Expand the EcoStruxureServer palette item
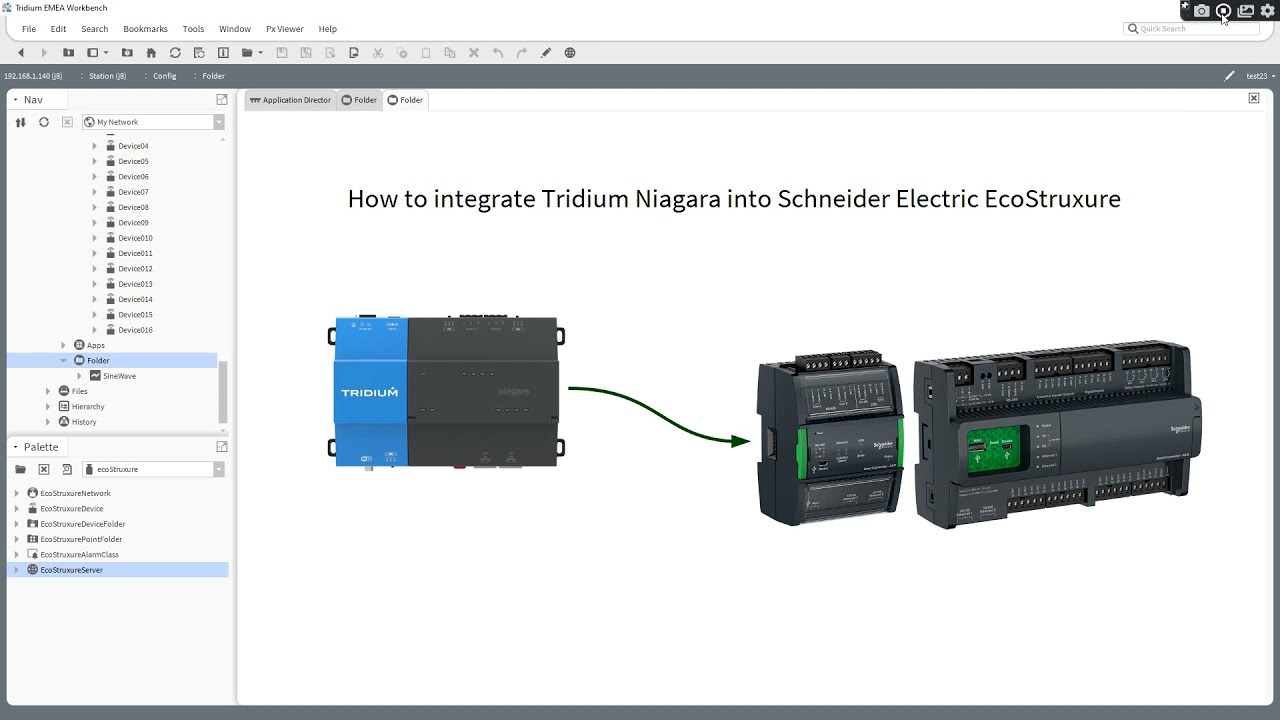 (17, 570)
